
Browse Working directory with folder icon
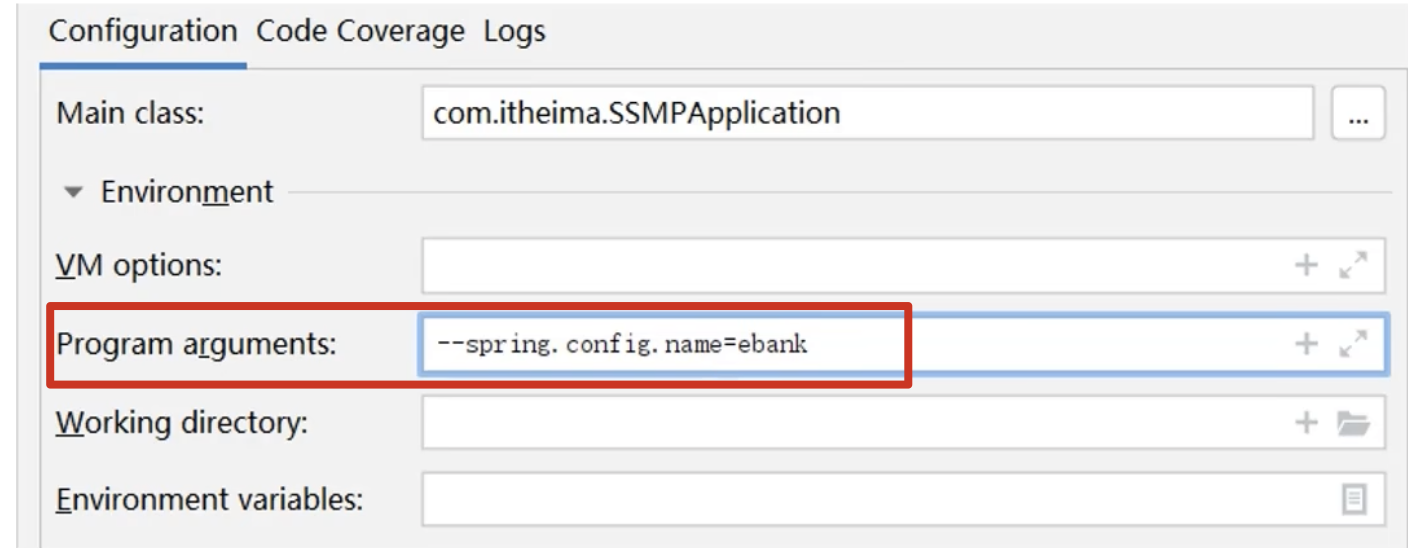1353,424
